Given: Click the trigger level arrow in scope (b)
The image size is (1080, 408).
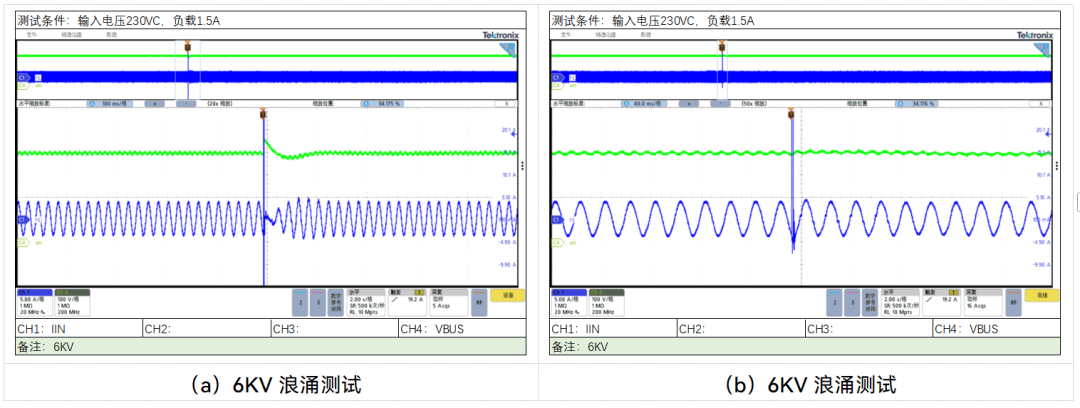Looking at the screenshot, I should coord(1048,135).
